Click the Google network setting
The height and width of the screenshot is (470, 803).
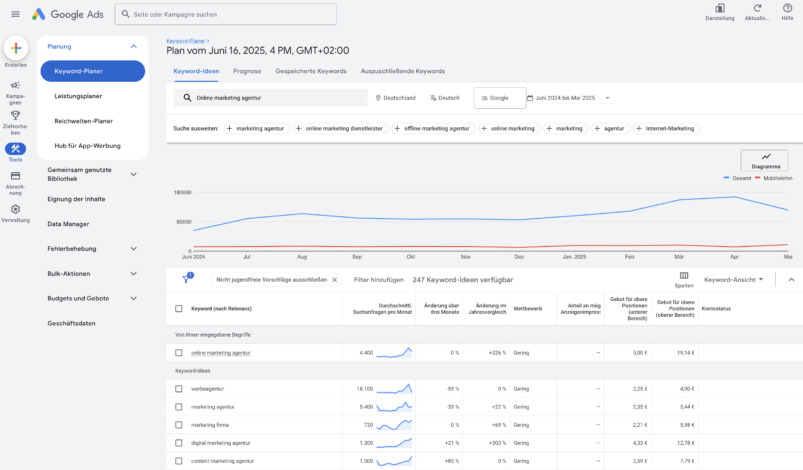click(x=500, y=98)
